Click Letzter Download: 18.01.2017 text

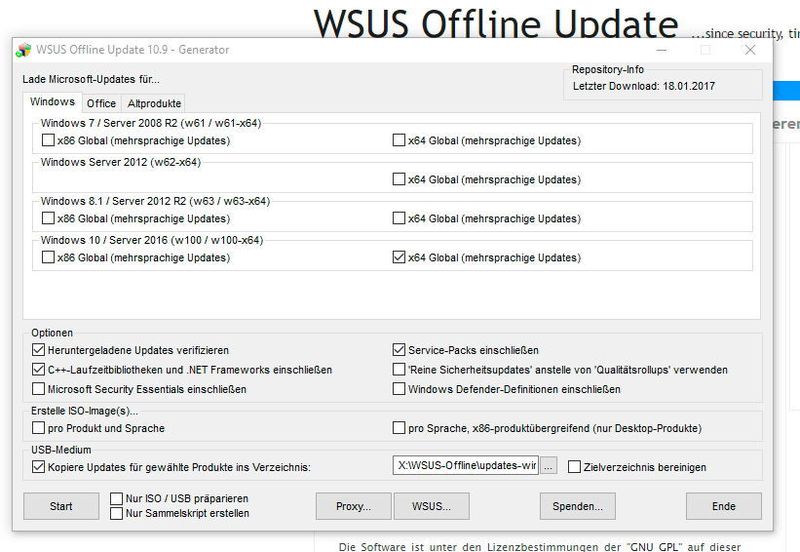(x=644, y=86)
